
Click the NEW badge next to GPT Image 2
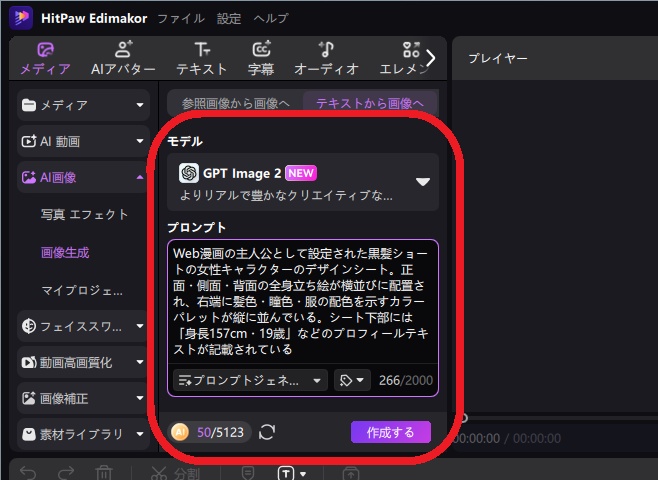point(301,173)
